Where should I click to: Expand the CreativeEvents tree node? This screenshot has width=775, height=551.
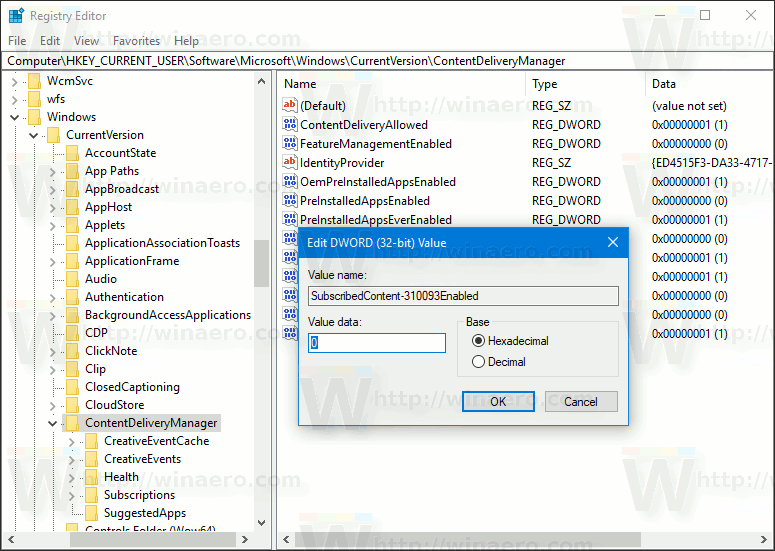click(x=72, y=459)
